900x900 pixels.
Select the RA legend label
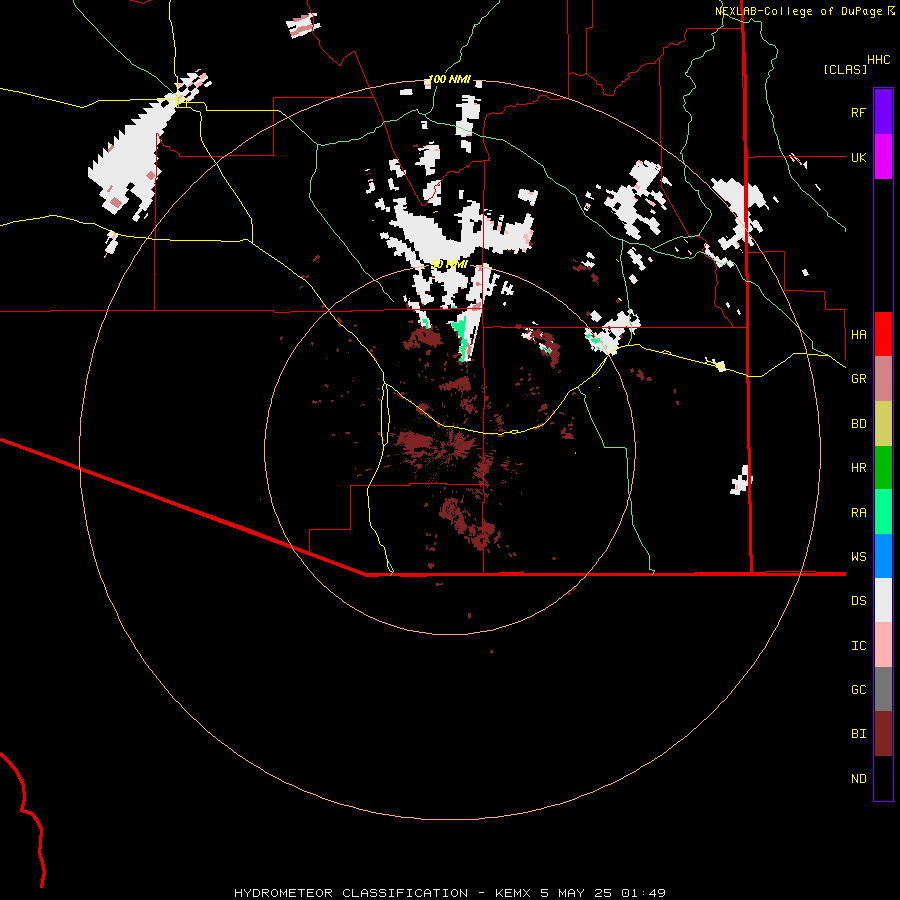[858, 513]
